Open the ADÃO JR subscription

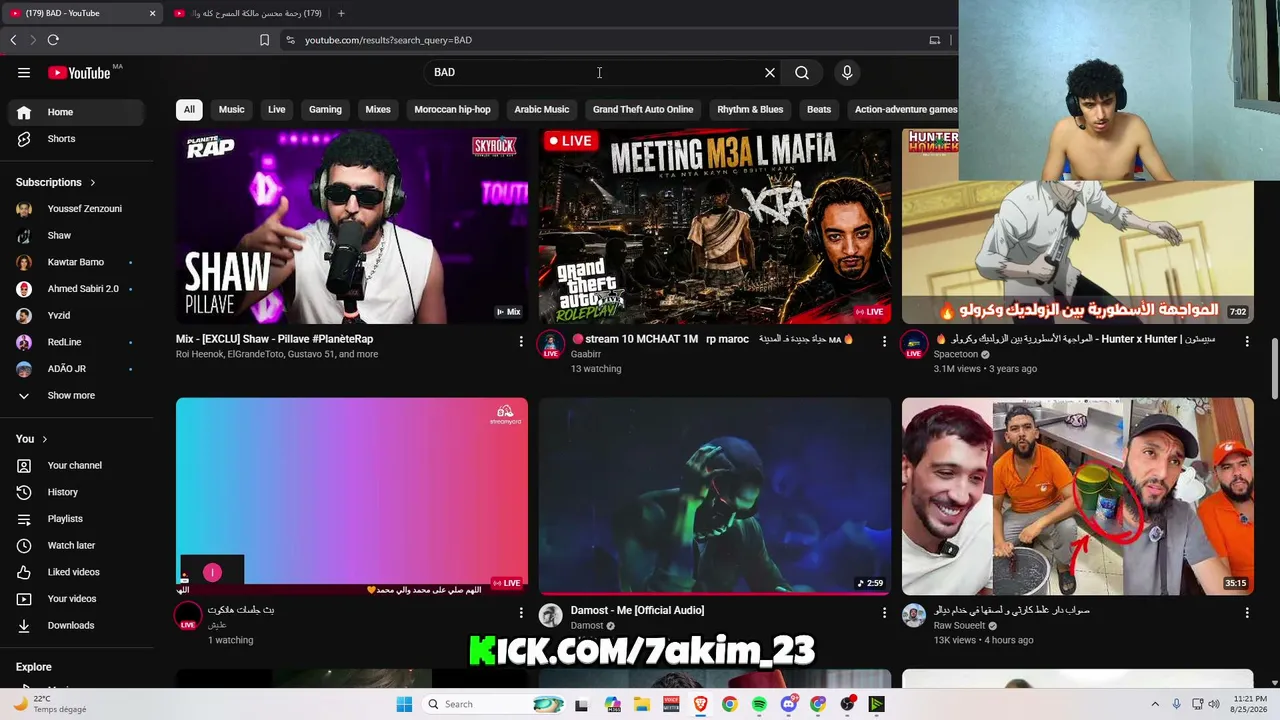[77, 369]
